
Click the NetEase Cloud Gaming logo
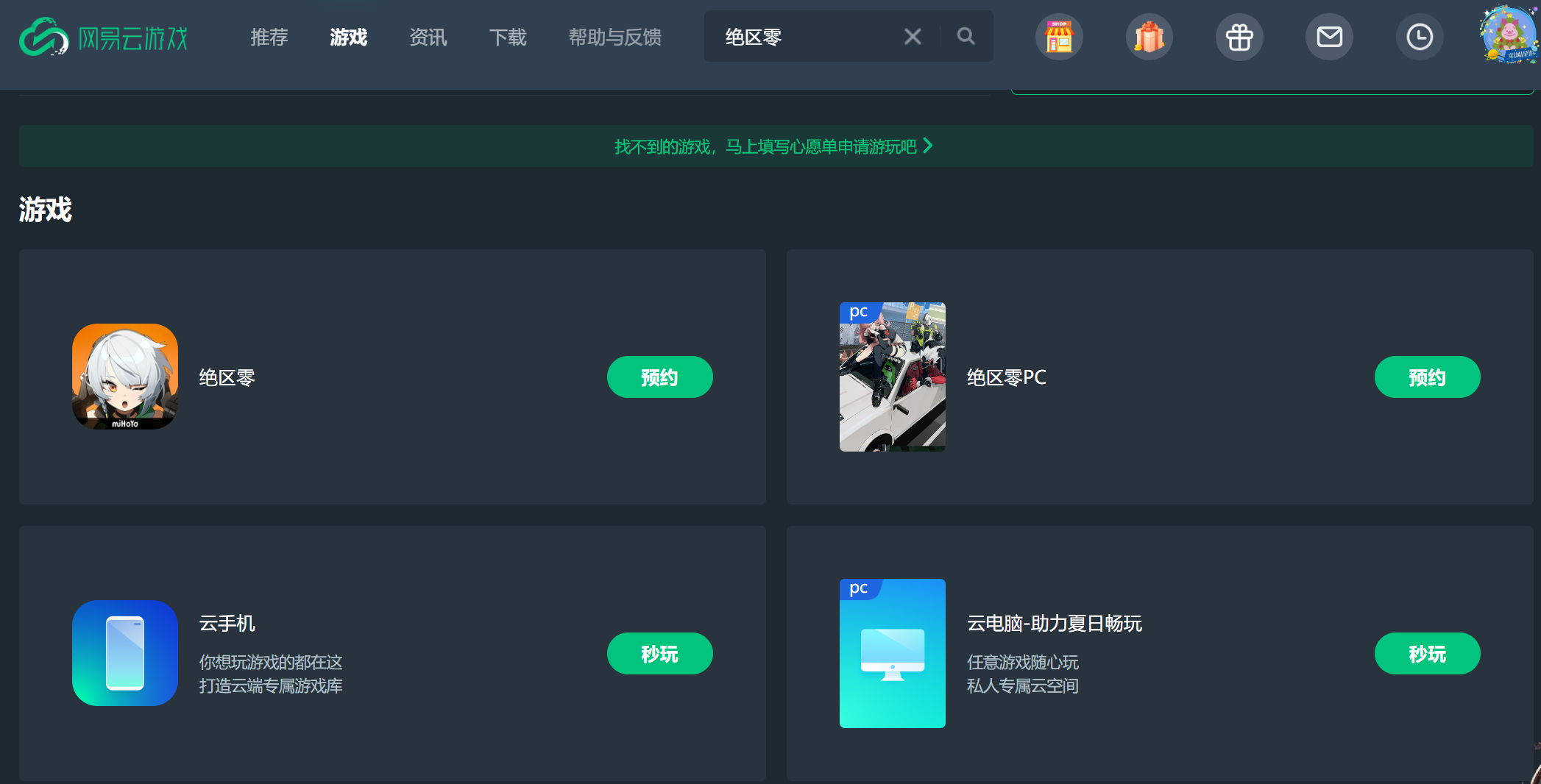coord(104,37)
